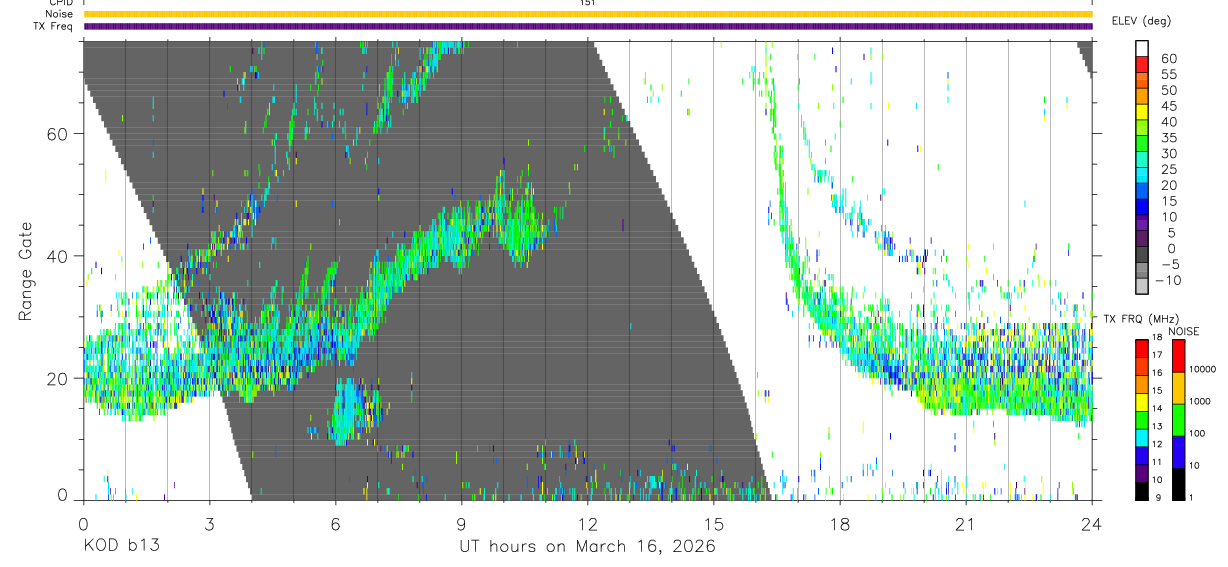Click the 'UT hours on March 16, 2026' axis title
1228x567 pixels.
click(587, 547)
